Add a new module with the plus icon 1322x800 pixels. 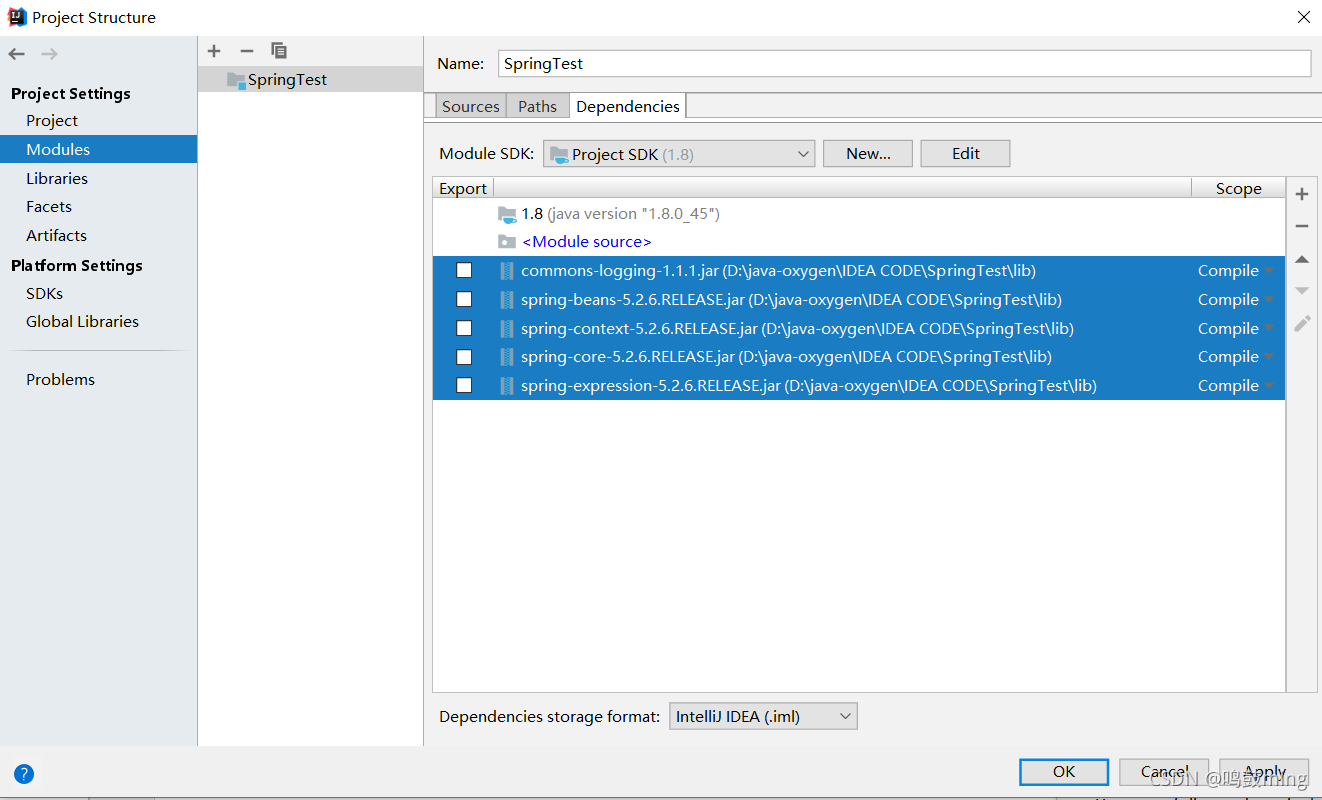pos(214,50)
